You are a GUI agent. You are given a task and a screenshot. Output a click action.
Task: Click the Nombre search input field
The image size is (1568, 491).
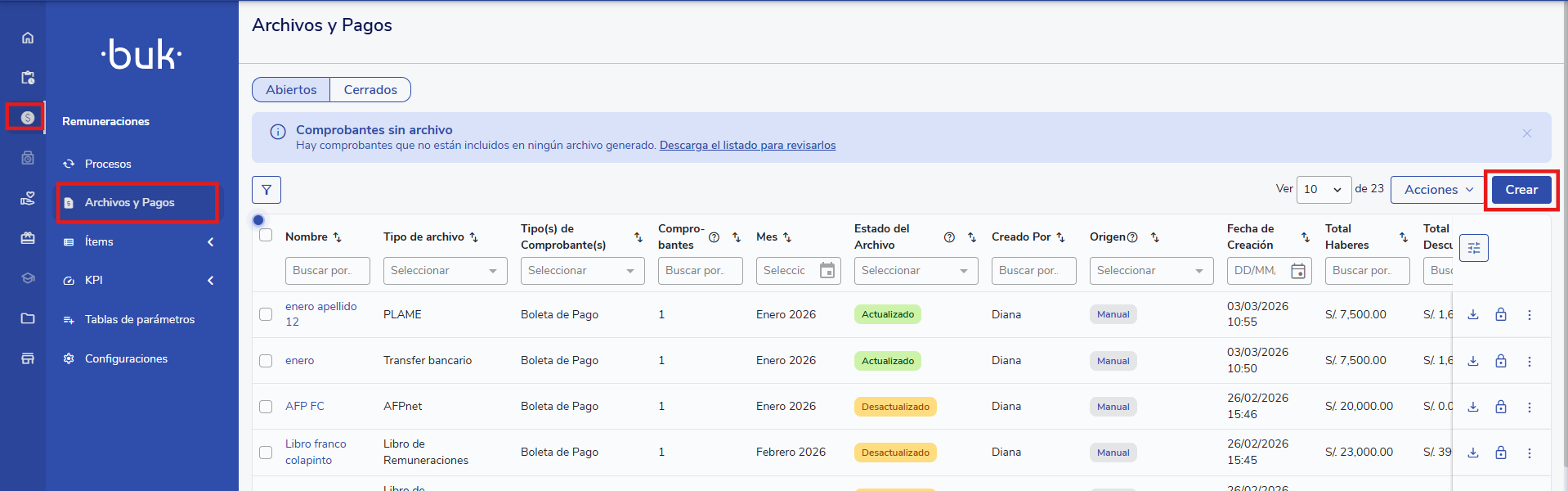coord(327,271)
